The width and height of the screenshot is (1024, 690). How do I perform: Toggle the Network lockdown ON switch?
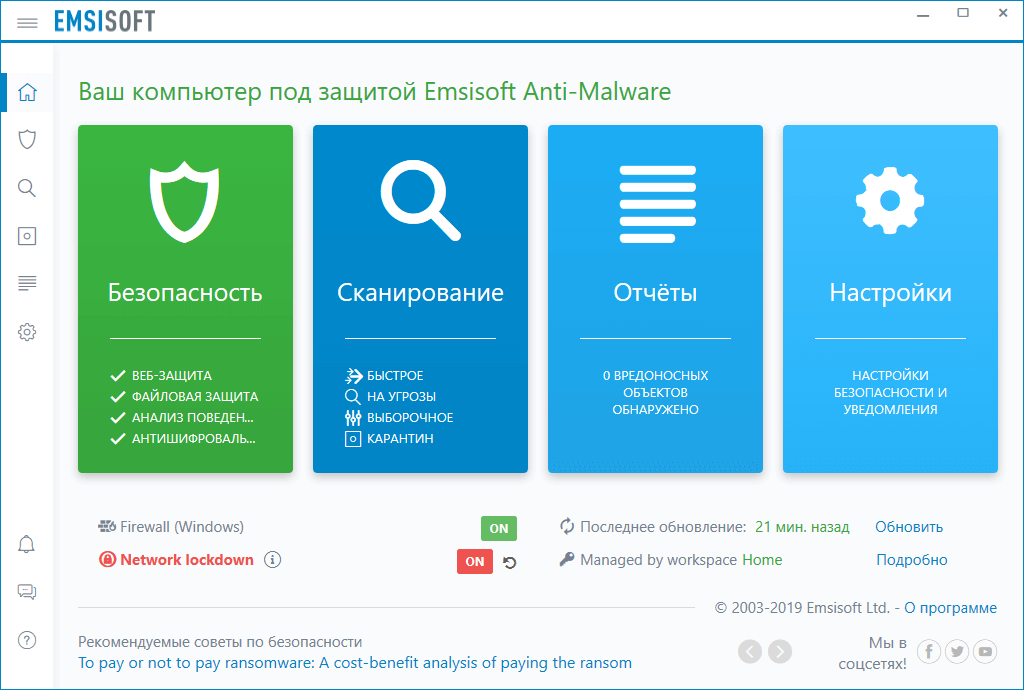point(475,561)
